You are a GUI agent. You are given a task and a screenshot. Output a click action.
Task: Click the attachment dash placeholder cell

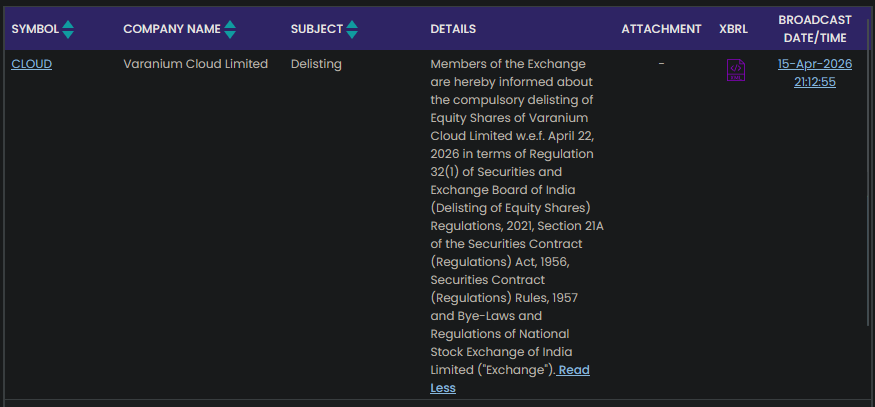coord(661,64)
